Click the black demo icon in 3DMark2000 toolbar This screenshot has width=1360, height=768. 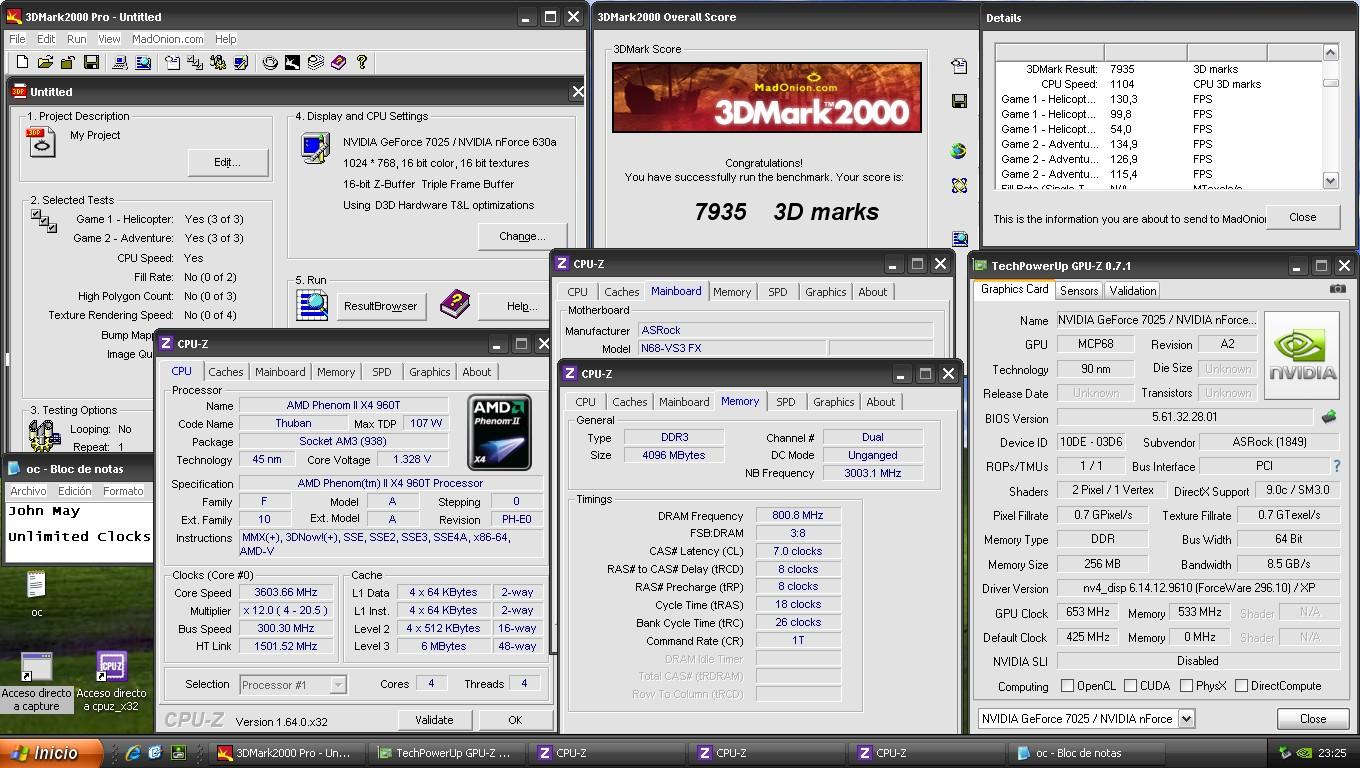(x=292, y=62)
